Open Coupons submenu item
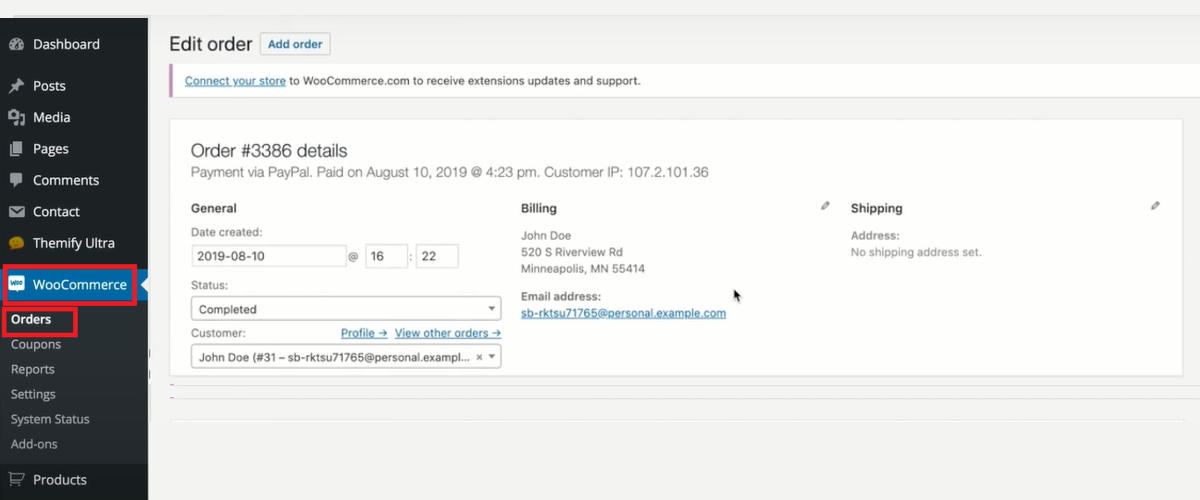1200x500 pixels. click(36, 344)
